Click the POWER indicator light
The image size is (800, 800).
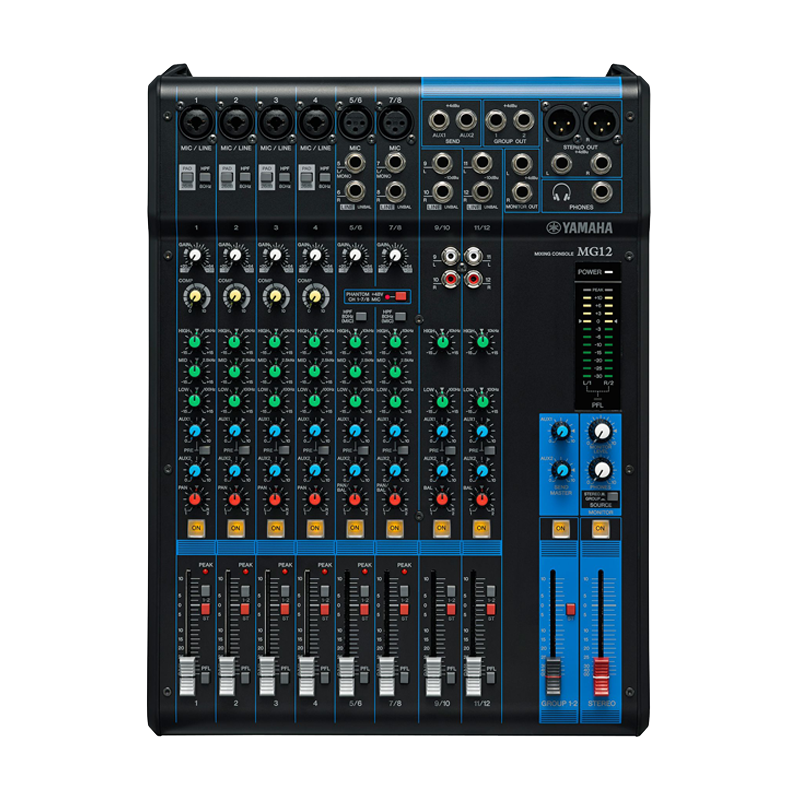click(609, 272)
